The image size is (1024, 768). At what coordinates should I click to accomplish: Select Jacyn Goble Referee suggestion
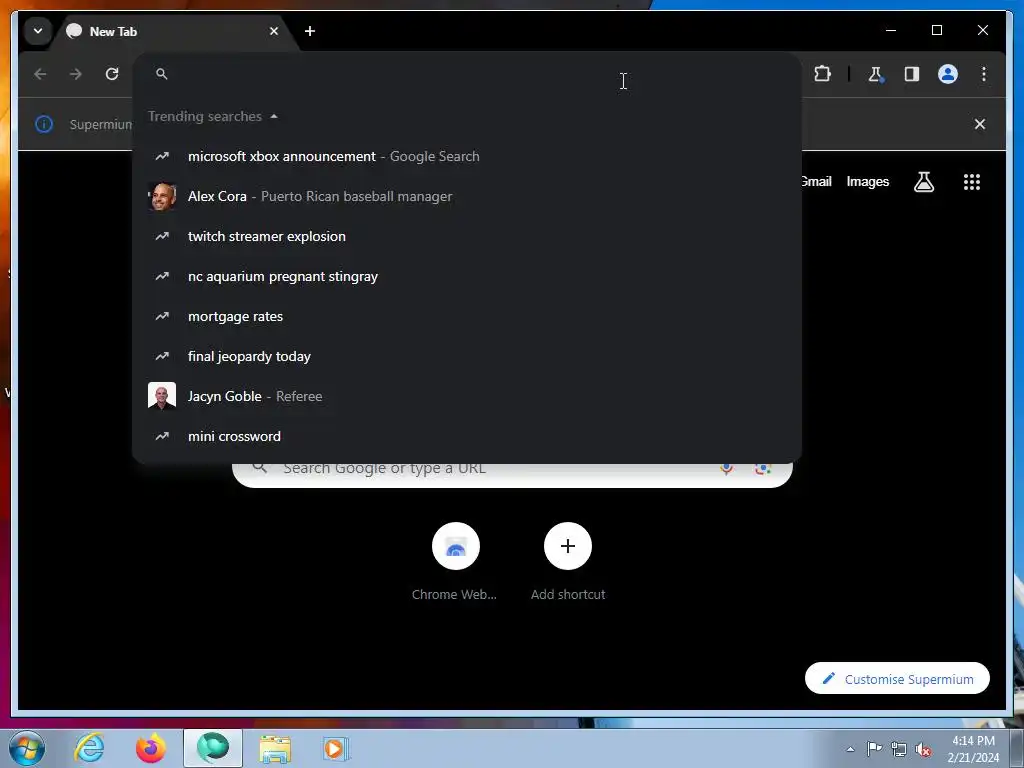(x=467, y=396)
